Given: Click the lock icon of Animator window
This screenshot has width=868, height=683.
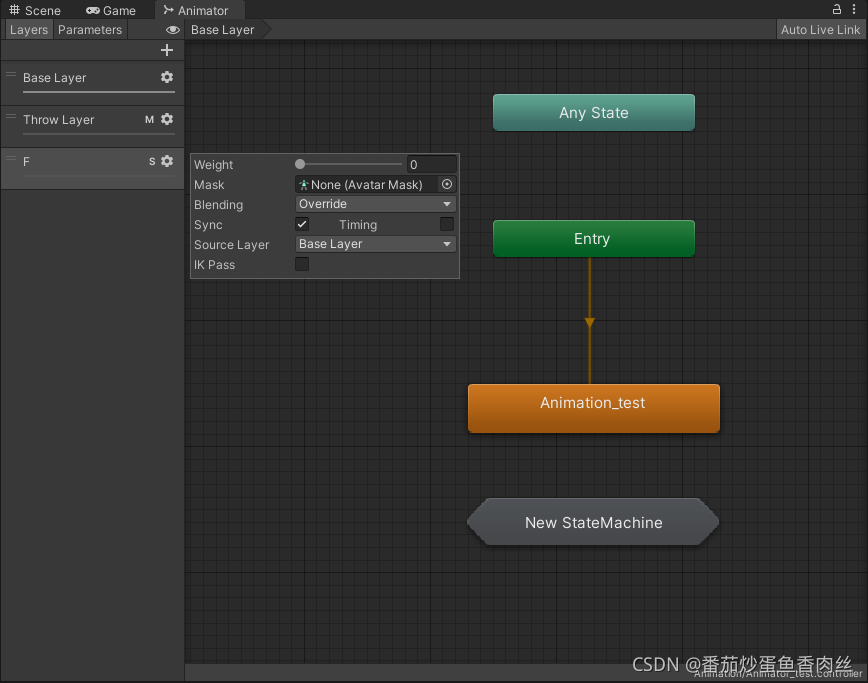Looking at the screenshot, I should [x=837, y=9].
